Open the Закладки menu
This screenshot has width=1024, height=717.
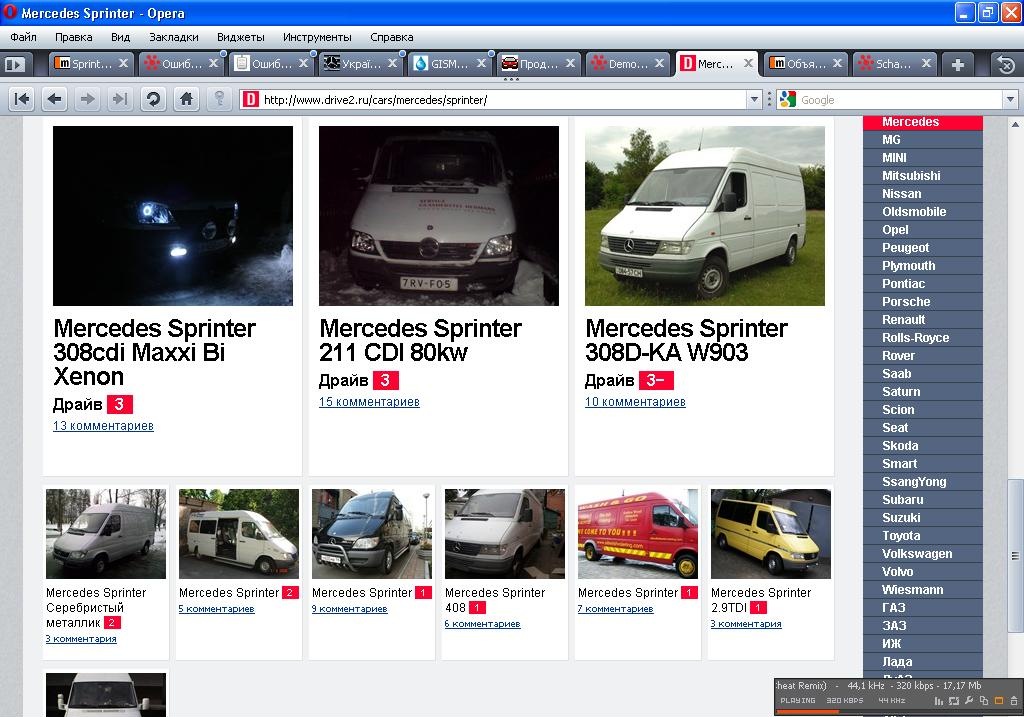coord(174,37)
